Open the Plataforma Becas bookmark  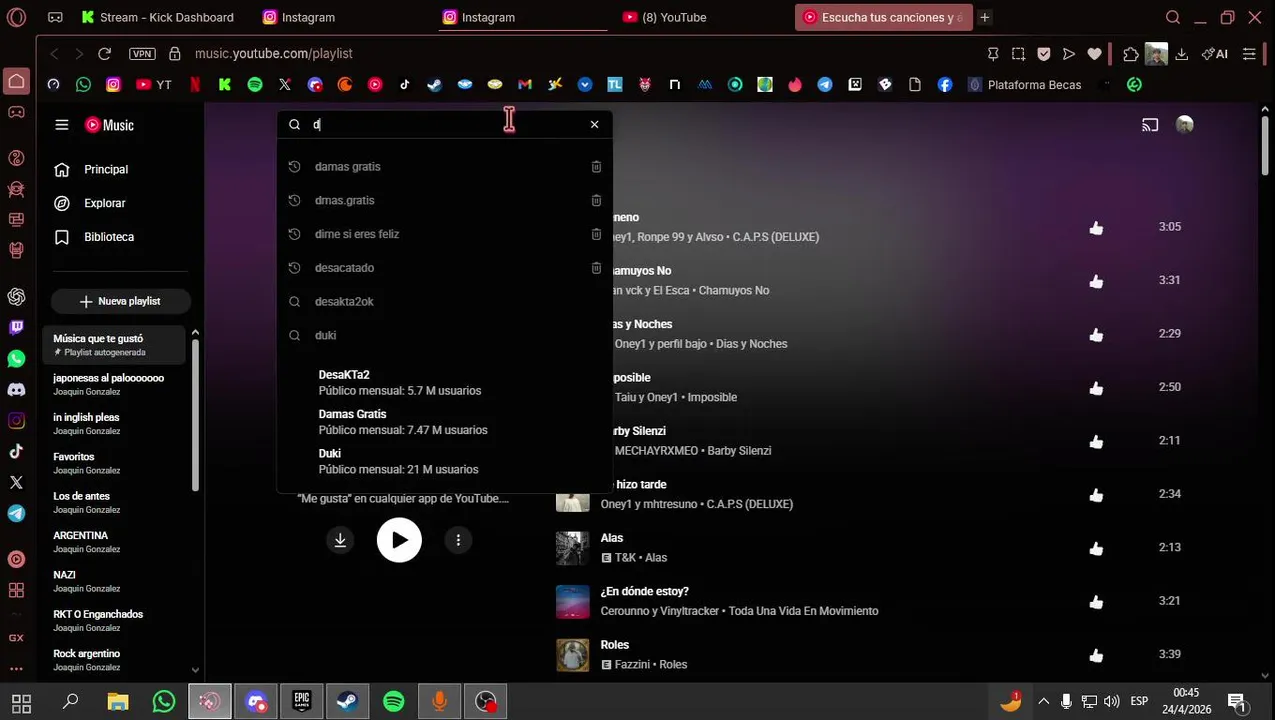click(x=1025, y=85)
